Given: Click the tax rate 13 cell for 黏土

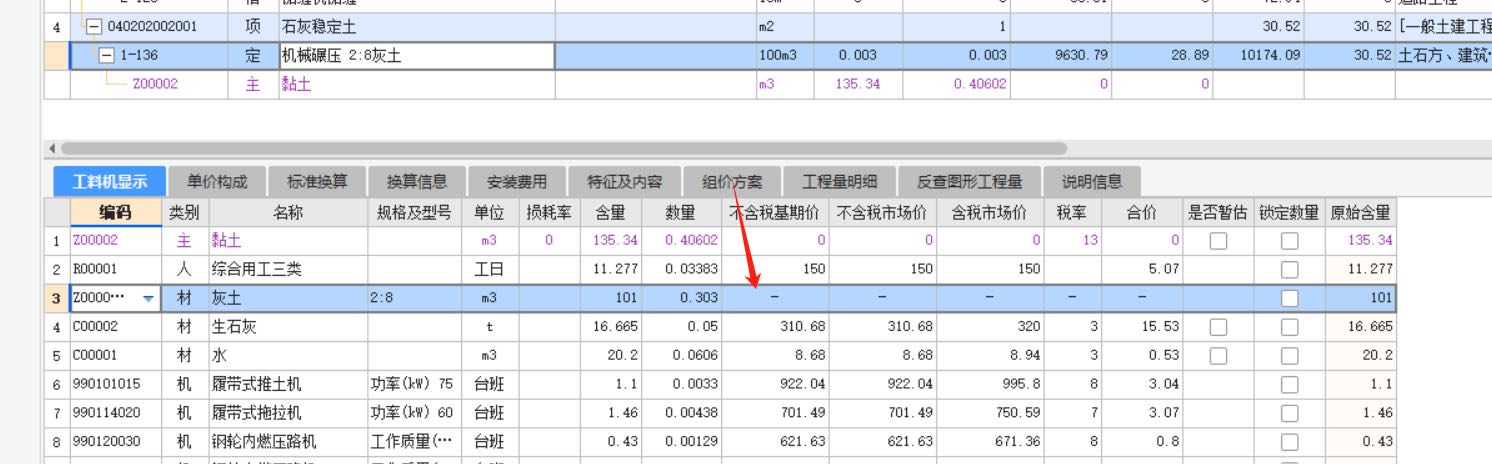Looking at the screenshot, I should click(x=1072, y=241).
